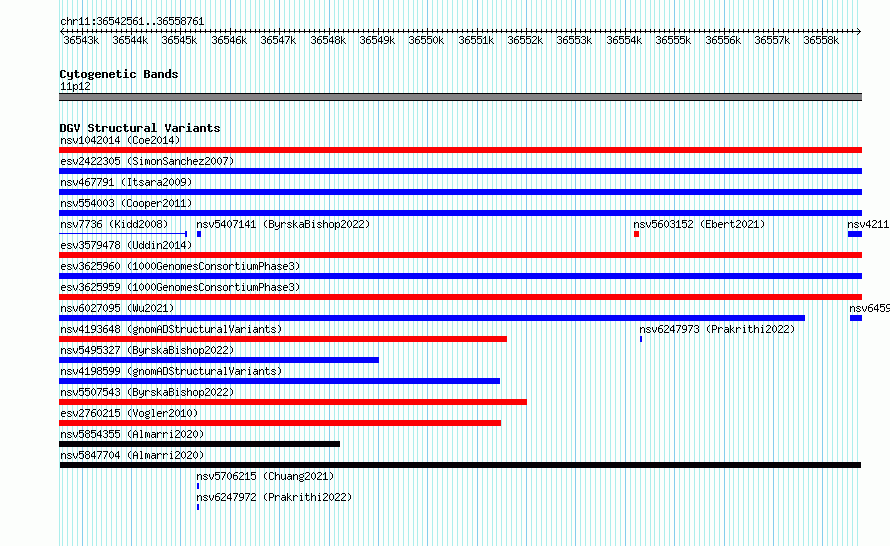The width and height of the screenshot is (890, 546).
Task: Click the blue esv3625960 variant bar
Action: tap(460, 276)
